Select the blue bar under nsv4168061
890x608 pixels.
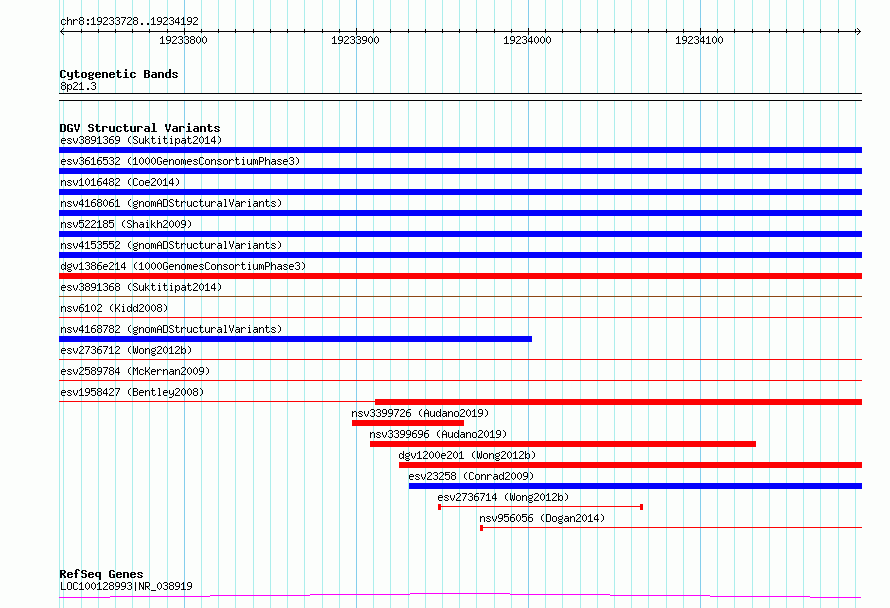coord(460,213)
